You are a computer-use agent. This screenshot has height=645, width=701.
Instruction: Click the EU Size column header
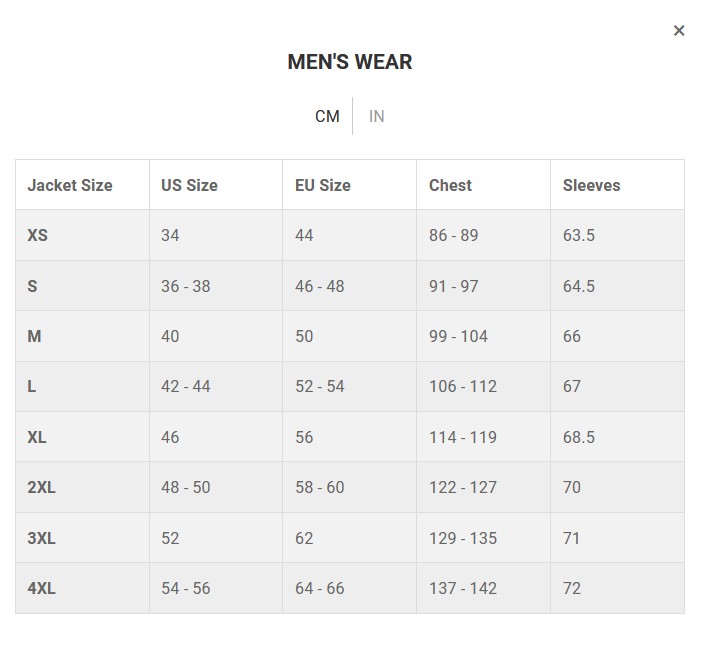pyautogui.click(x=323, y=185)
